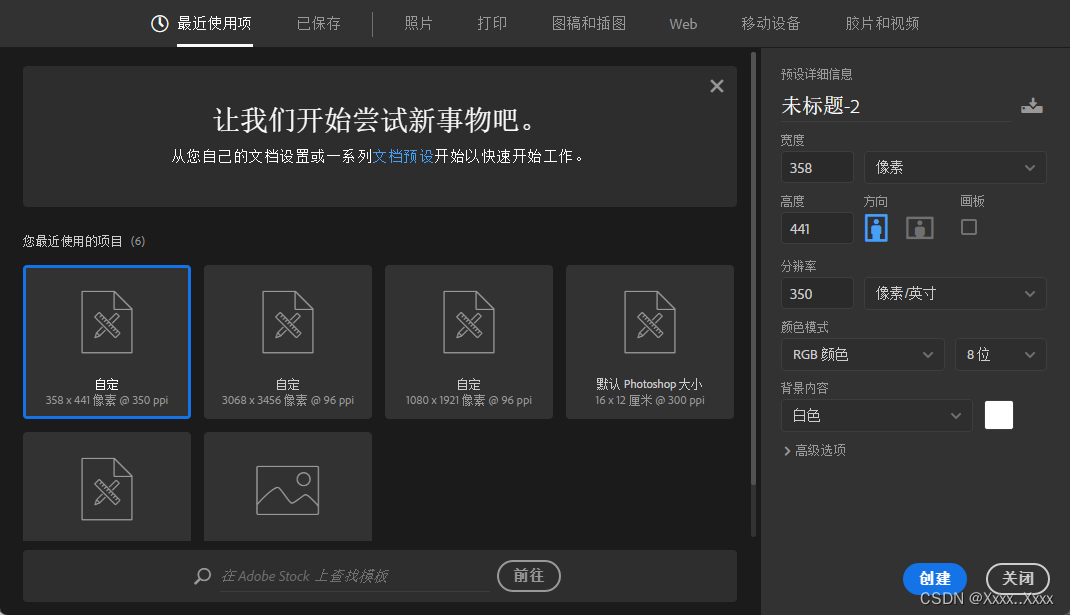Open the 像素/英寸 resolution dropdown
The width and height of the screenshot is (1070, 615).
[x=955, y=293]
